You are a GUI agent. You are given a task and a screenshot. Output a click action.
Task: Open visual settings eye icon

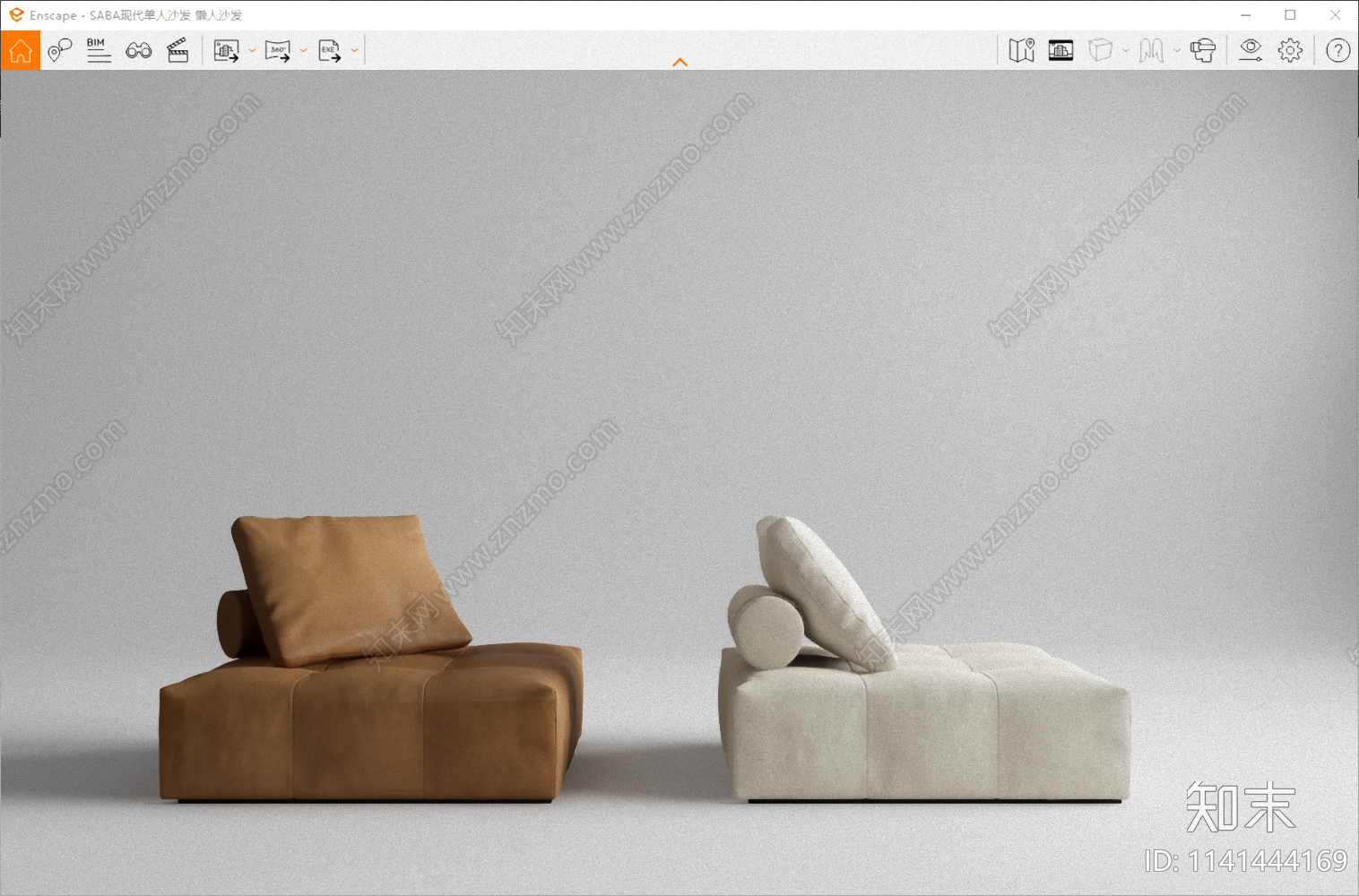(1251, 51)
